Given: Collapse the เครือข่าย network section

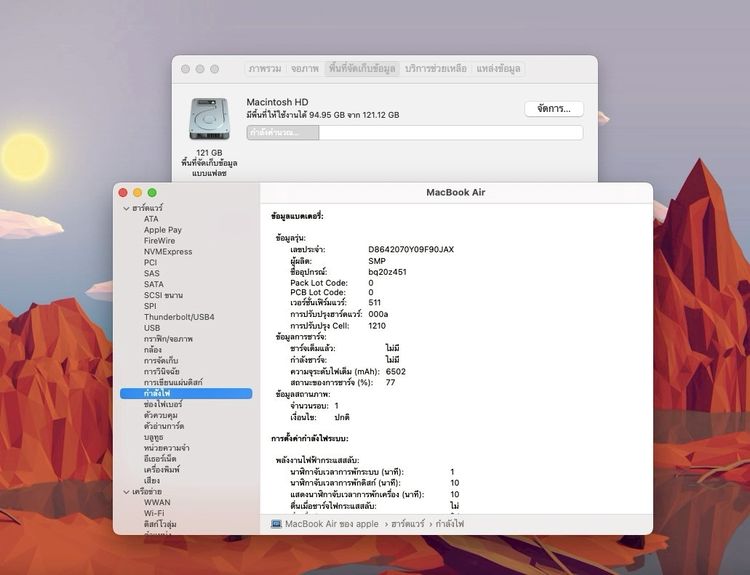Looking at the screenshot, I should pyautogui.click(x=126, y=492).
